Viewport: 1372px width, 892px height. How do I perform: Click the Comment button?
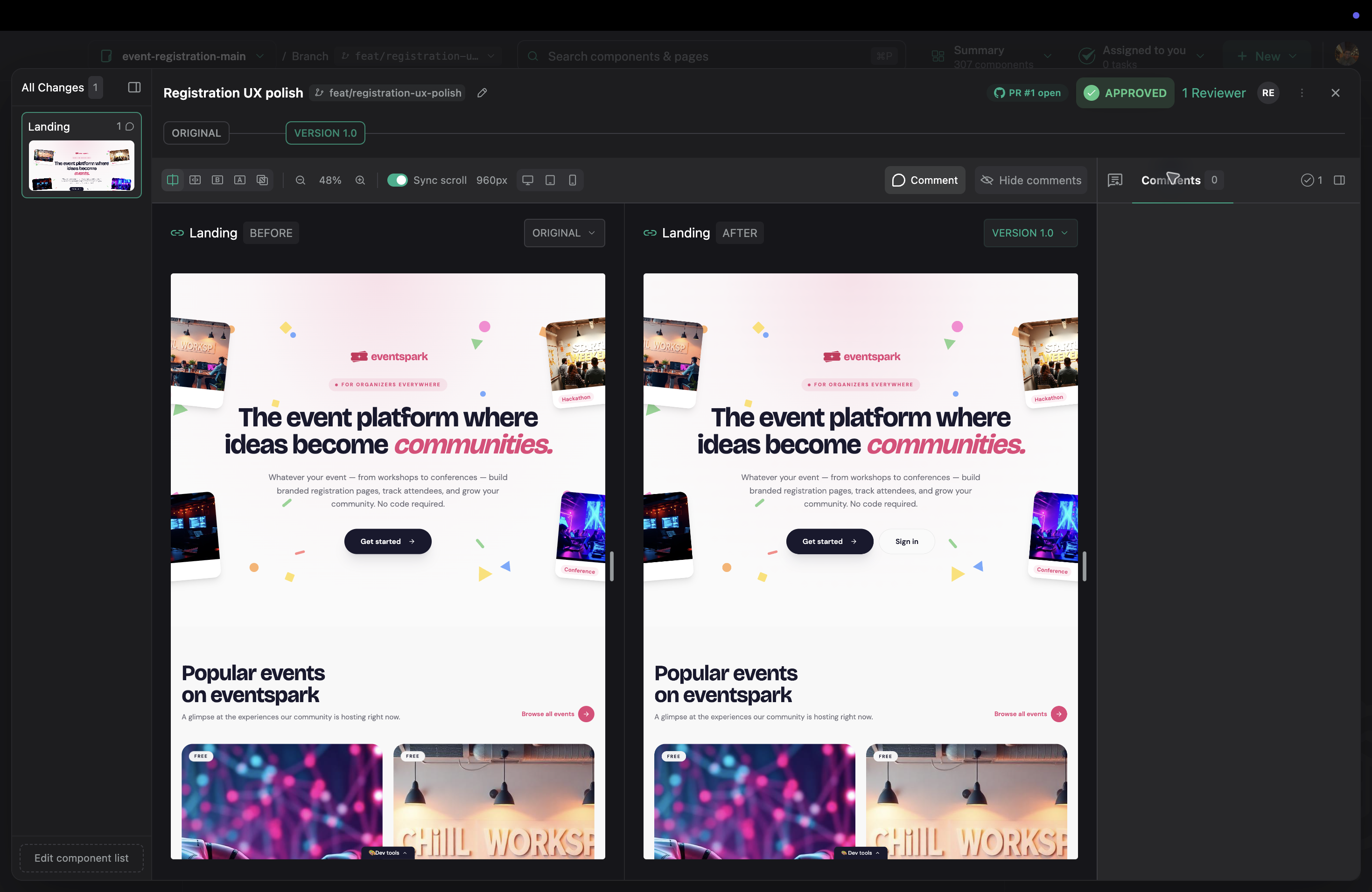click(x=924, y=181)
